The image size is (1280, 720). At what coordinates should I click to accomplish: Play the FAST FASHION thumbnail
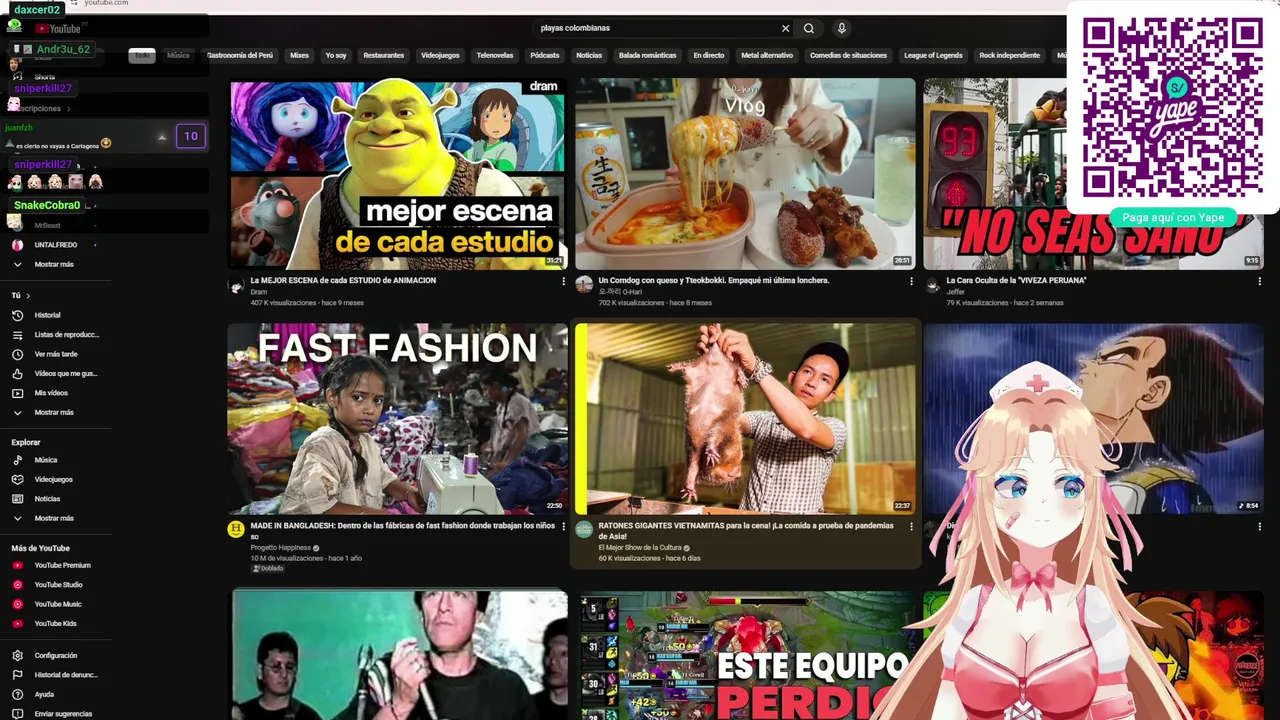[398, 419]
